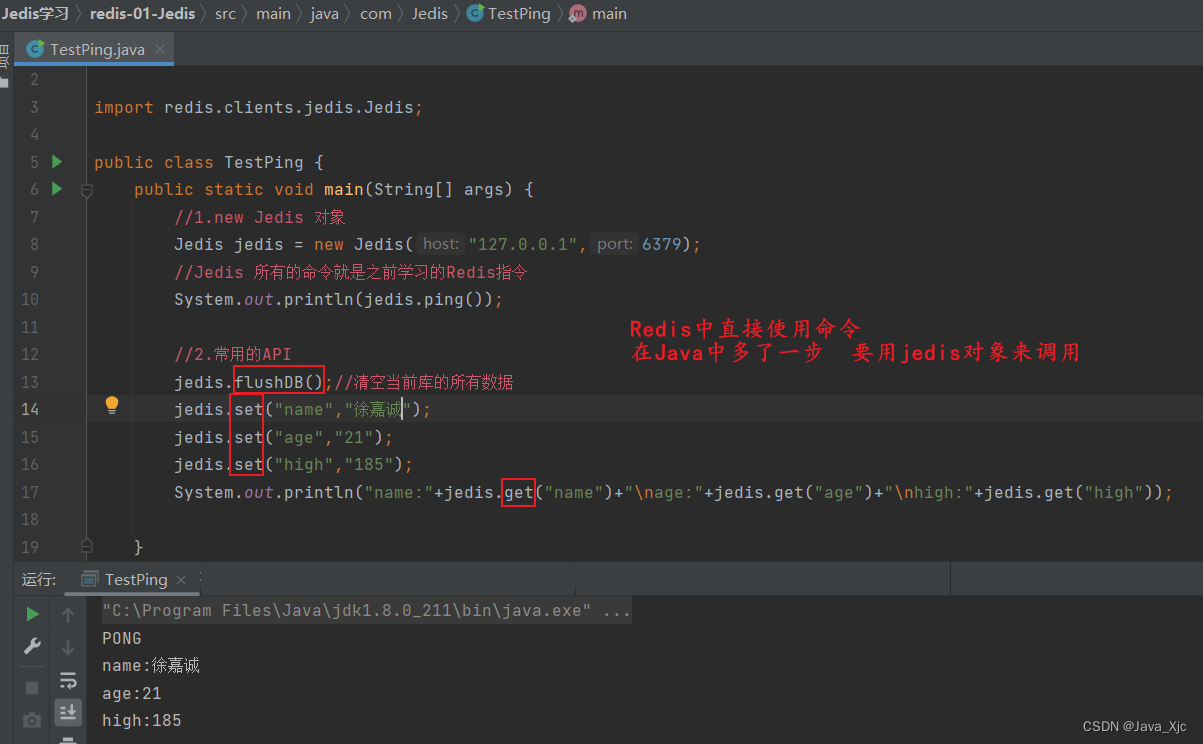This screenshot has height=744, width=1203.
Task: Run main method via gutter arrow on line 6
Action: (x=57, y=189)
